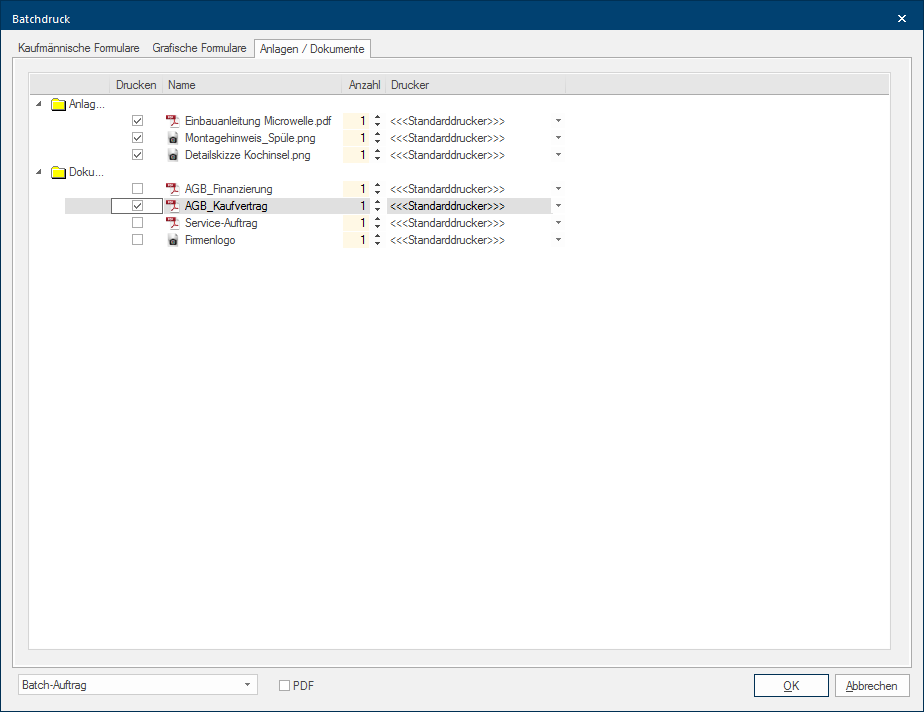Click image icon of Montagehinweis_Spüle.png

(172, 138)
